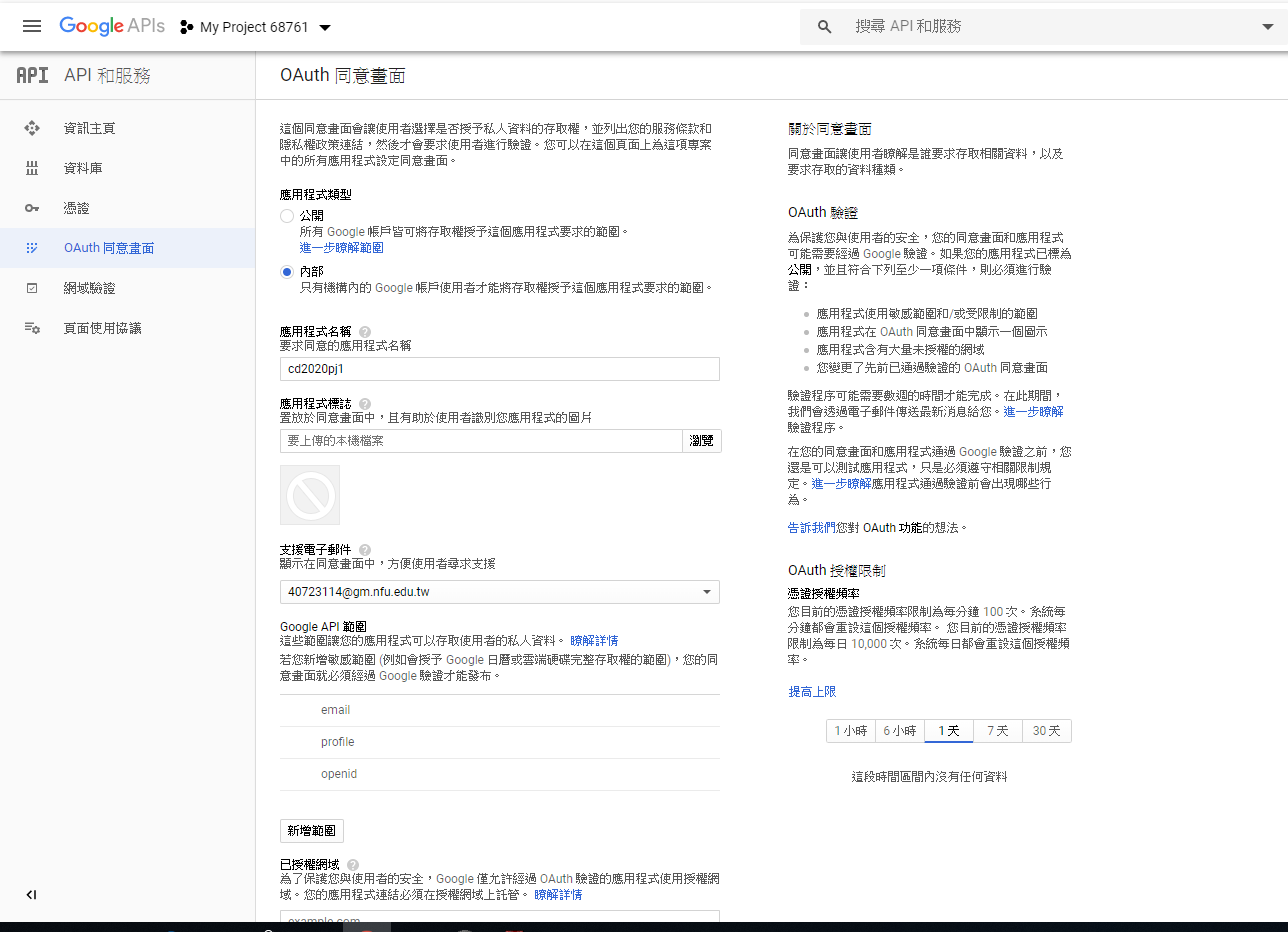Open the My Project 68761 project selector
Viewport: 1288px width, 932px height.
coord(255,27)
